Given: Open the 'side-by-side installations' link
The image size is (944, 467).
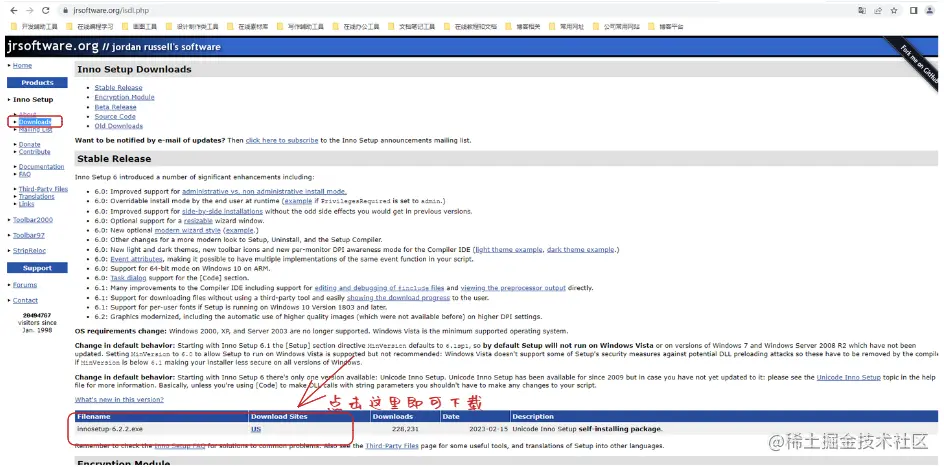Looking at the screenshot, I should point(222,211).
